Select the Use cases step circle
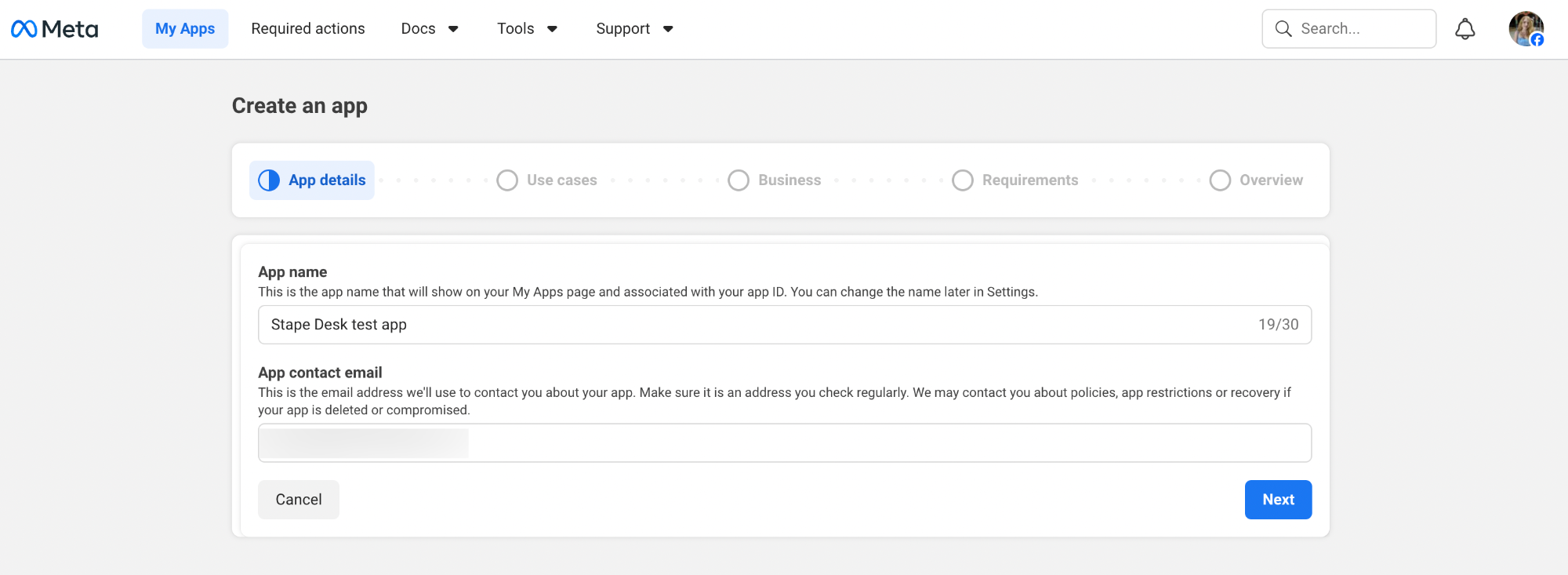Image resolution: width=1568 pixels, height=575 pixels. [x=507, y=180]
